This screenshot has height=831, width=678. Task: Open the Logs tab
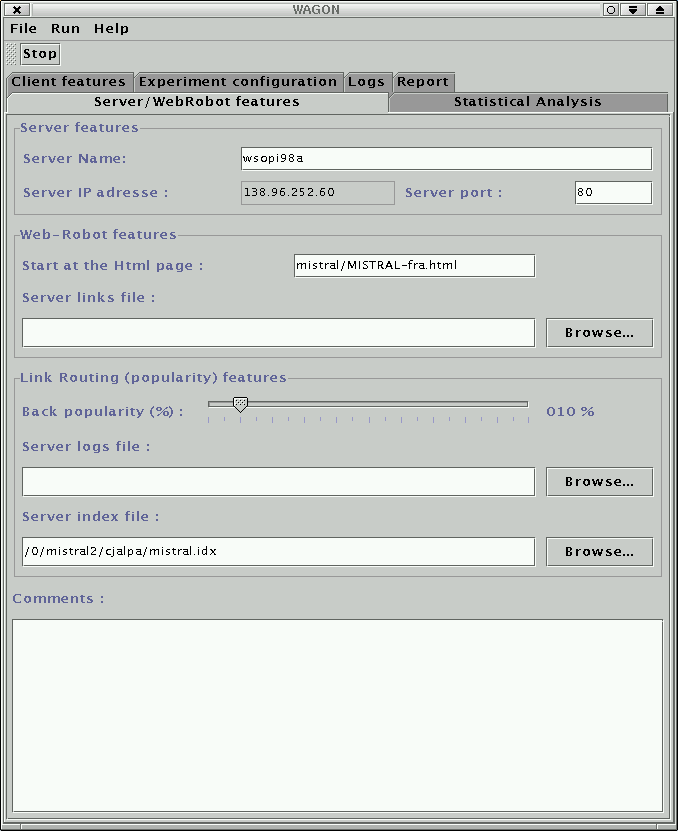[366, 82]
